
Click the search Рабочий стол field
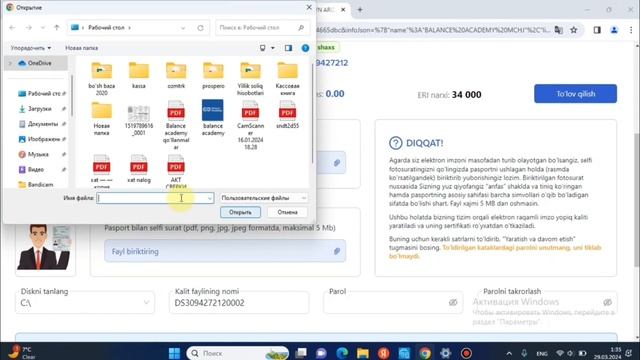tap(262, 28)
